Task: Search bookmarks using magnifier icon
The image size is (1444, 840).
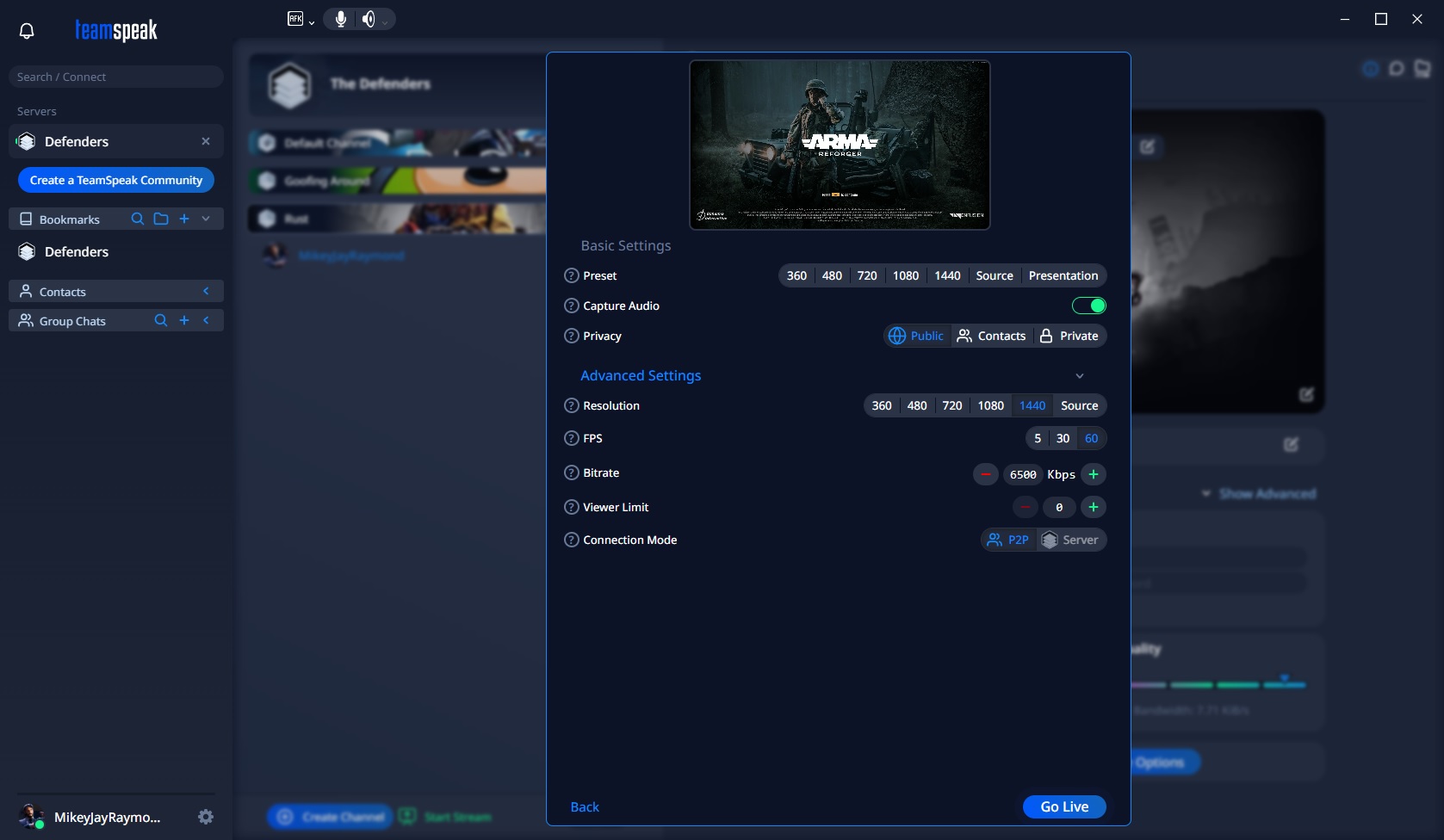Action: [137, 219]
